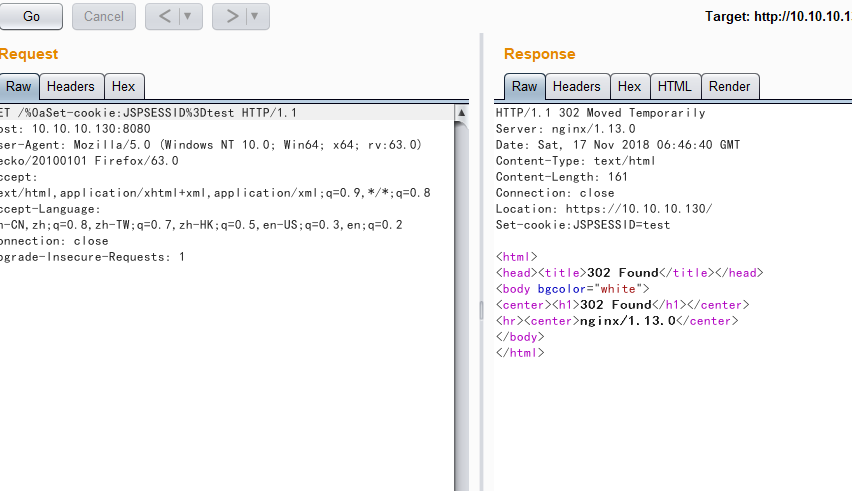Select the Response Raw tab
Image resolution: width=852 pixels, height=491 pixels.
(x=524, y=87)
